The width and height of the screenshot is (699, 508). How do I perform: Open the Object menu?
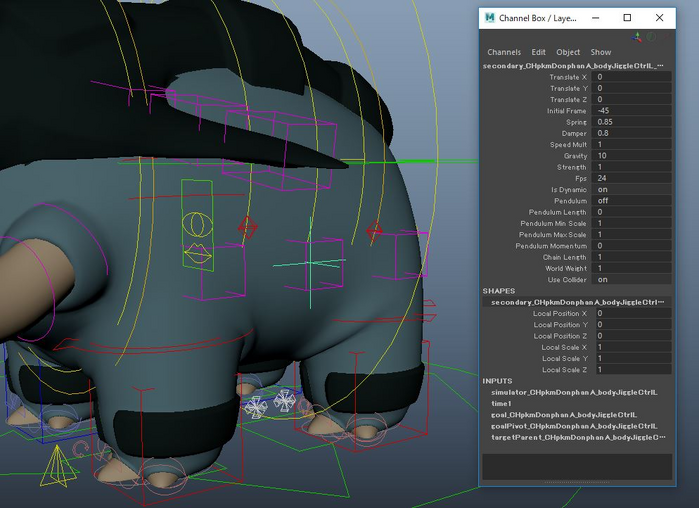[x=568, y=52]
